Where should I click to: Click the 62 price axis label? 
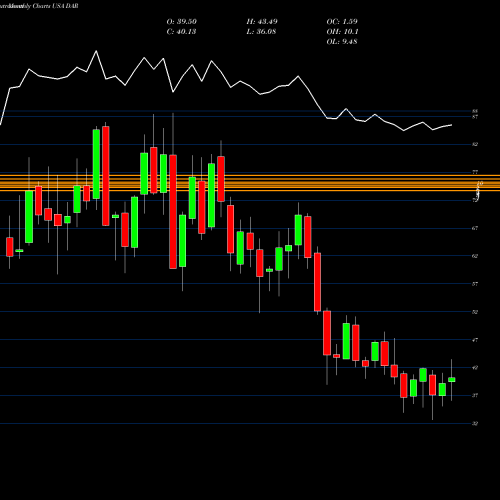coord(475,256)
